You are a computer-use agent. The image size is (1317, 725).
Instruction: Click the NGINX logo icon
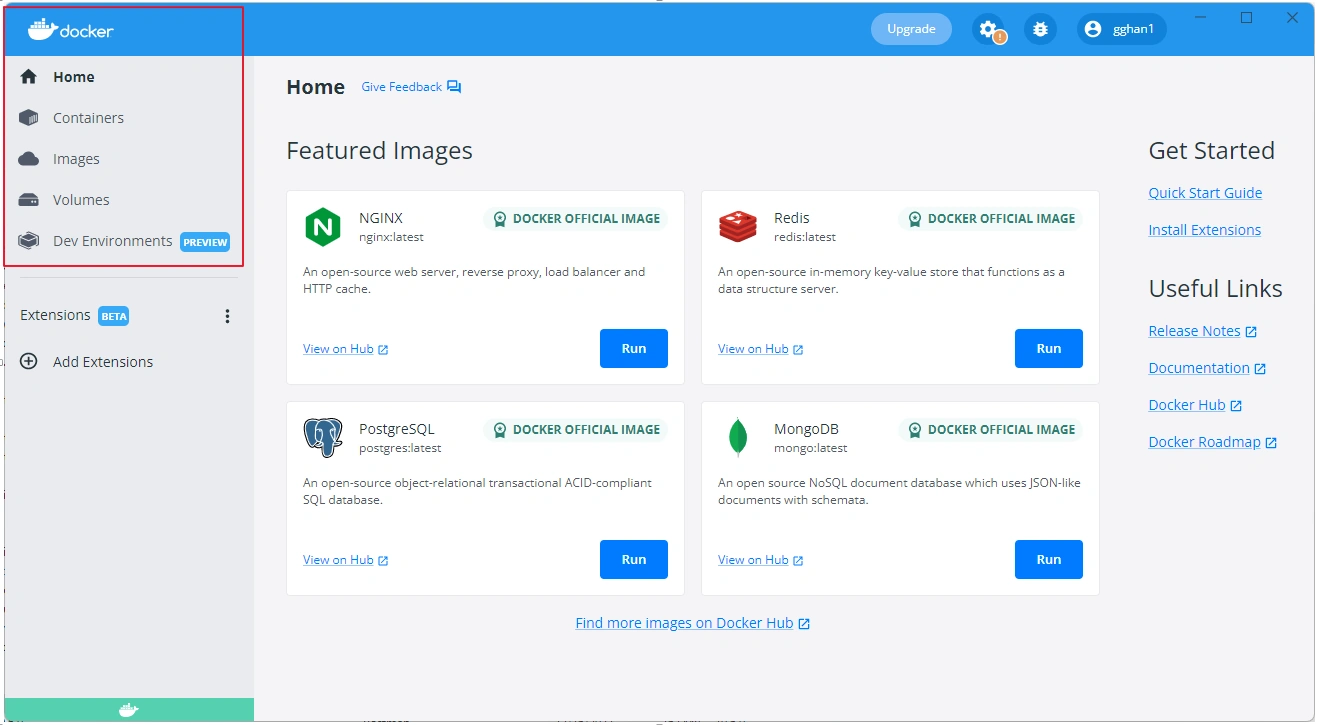tap(322, 227)
